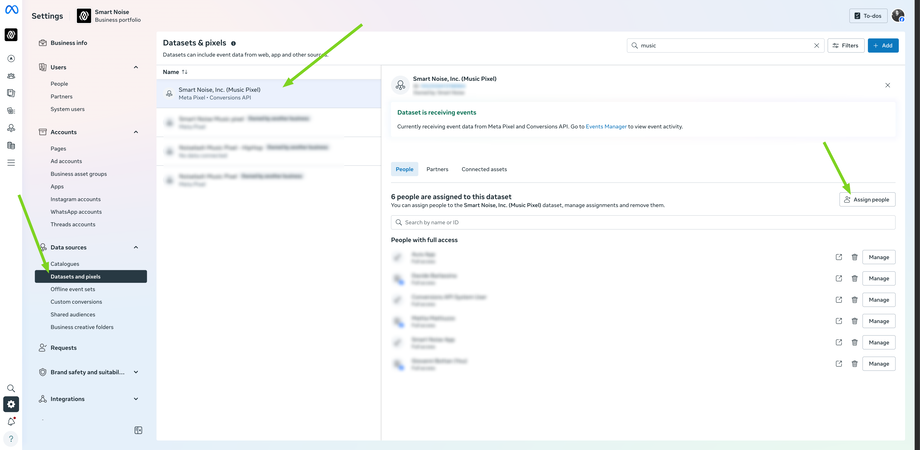
Task: Open the Smart Noise business switcher in left rail
Action: click(x=11, y=35)
